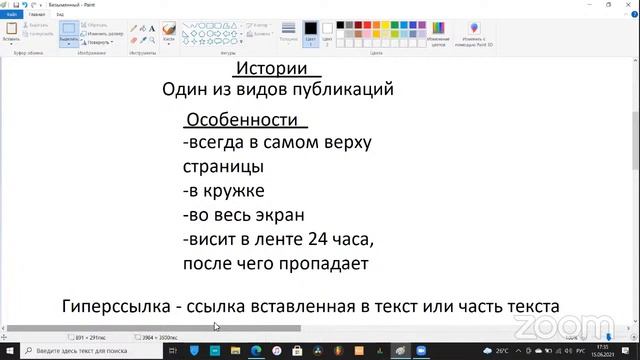Viewport: 640px width, 360px height.
Task: Pick the diagonal line shape in shapes gallery
Action: (186, 26)
